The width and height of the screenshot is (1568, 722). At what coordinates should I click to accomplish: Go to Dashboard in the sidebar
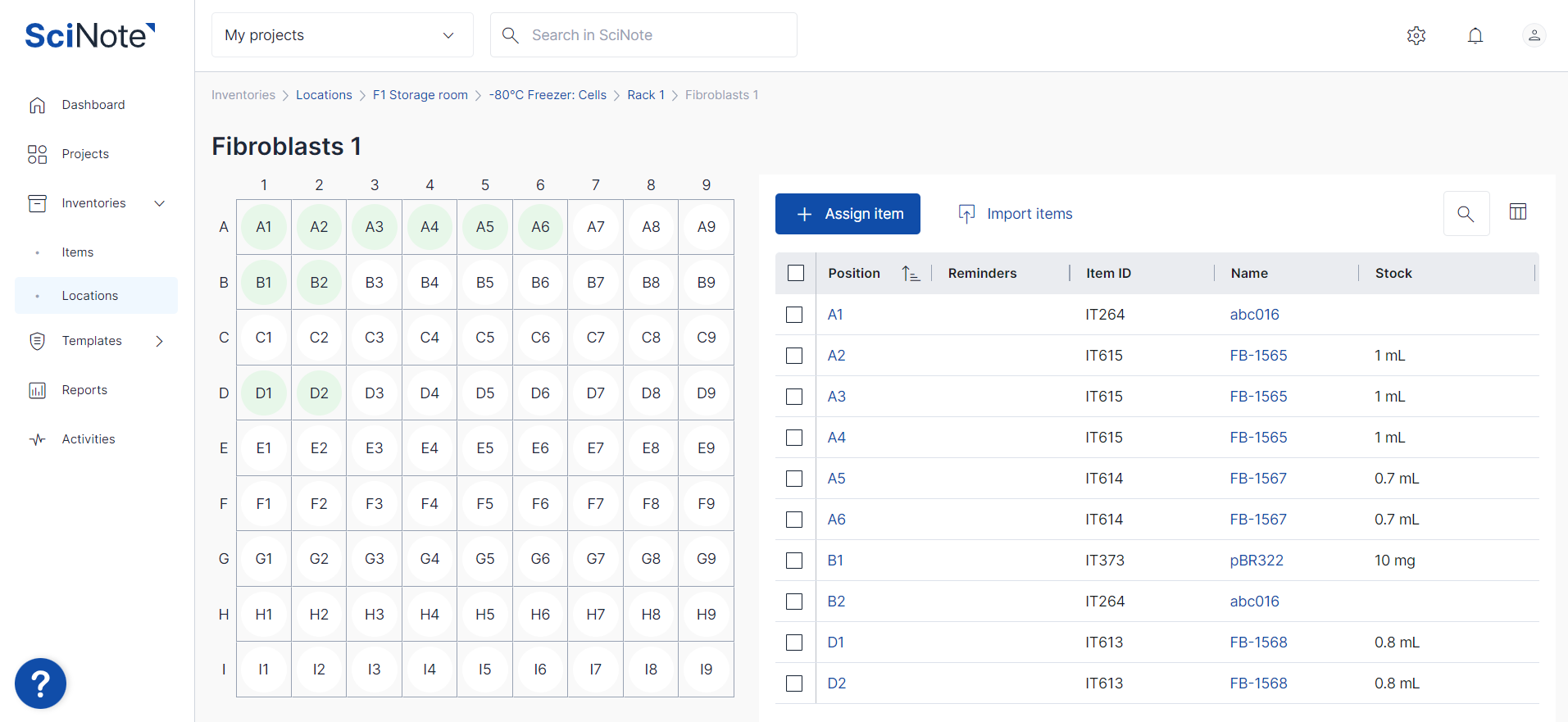(93, 105)
